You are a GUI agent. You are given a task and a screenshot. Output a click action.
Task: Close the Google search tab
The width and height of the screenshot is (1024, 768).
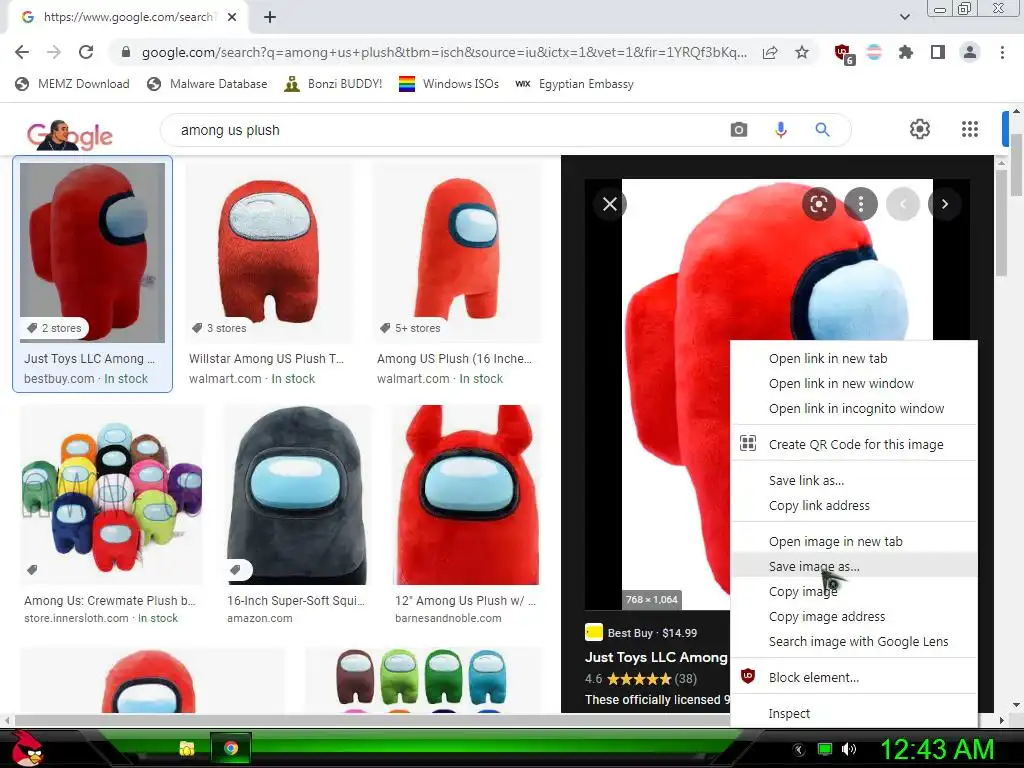pos(232,17)
